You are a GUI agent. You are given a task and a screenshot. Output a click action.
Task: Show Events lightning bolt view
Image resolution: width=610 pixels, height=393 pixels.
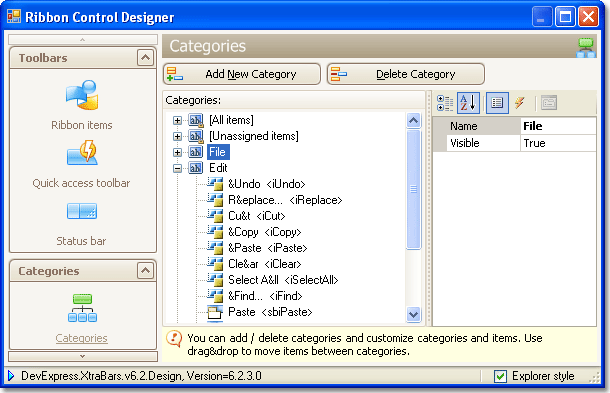point(520,103)
